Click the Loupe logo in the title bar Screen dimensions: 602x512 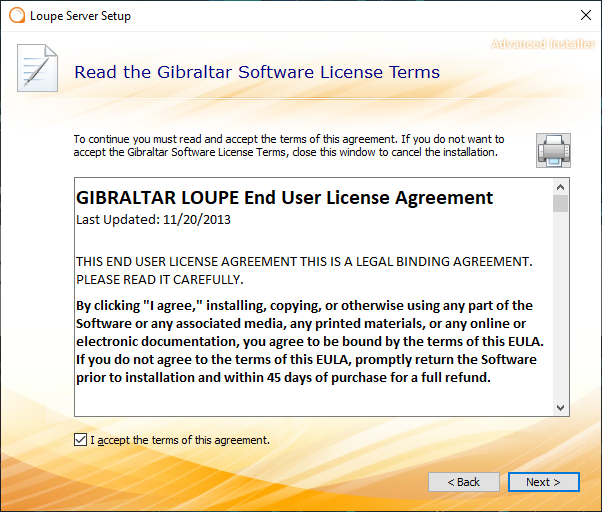[17, 16]
